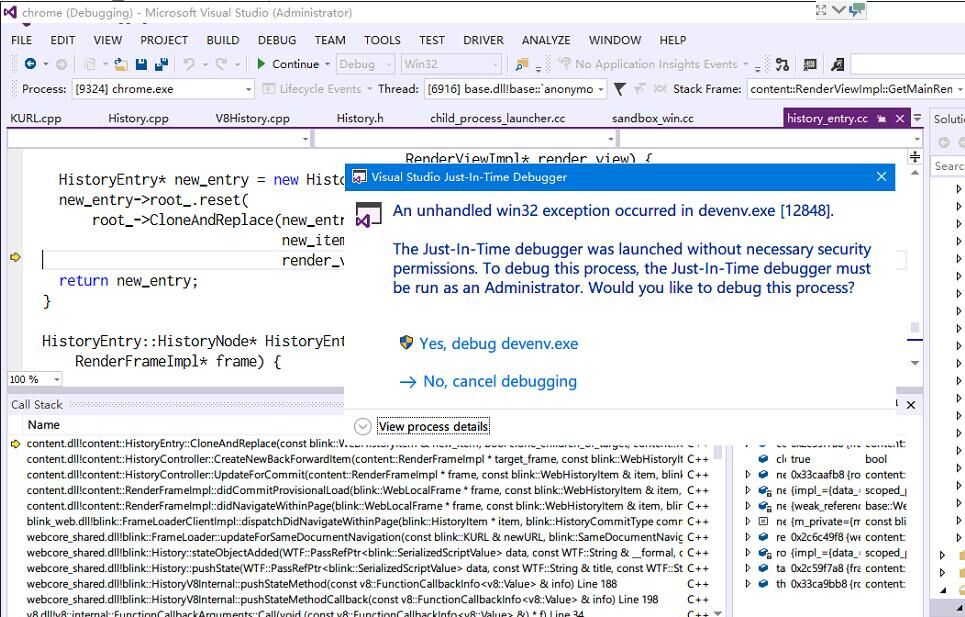
Task: Click the Save file disk icon
Action: [141, 64]
